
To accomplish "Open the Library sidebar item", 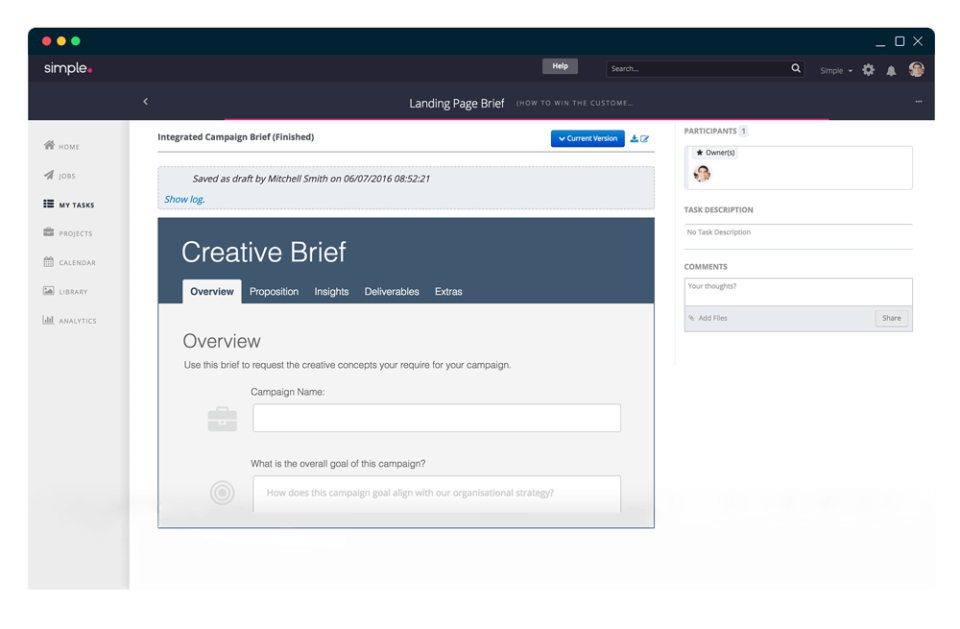I will pos(66,291).
